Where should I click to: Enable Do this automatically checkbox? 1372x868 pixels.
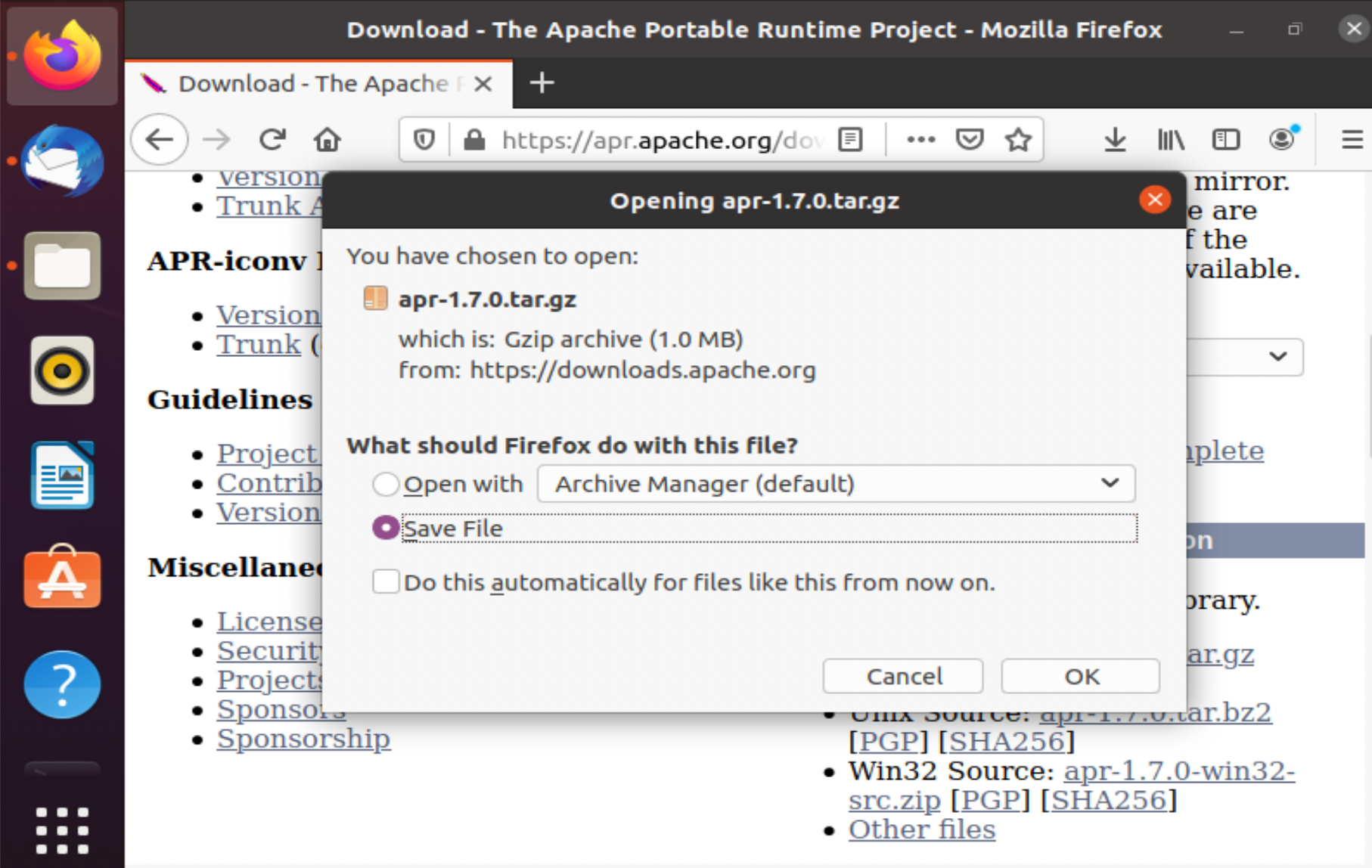click(386, 582)
